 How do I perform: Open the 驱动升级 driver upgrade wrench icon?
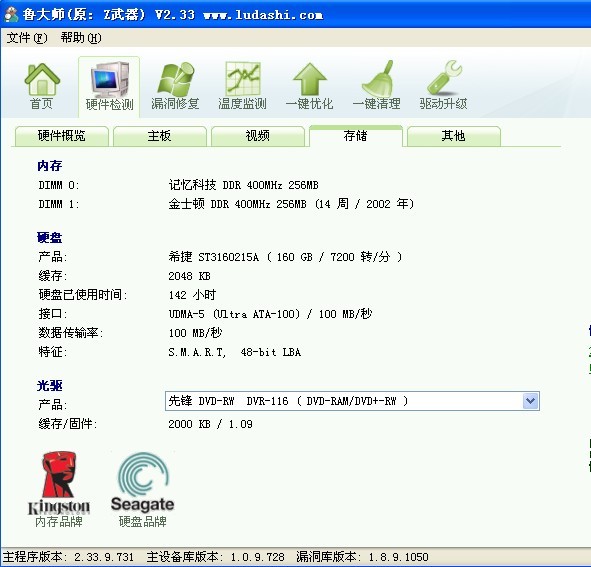[444, 86]
